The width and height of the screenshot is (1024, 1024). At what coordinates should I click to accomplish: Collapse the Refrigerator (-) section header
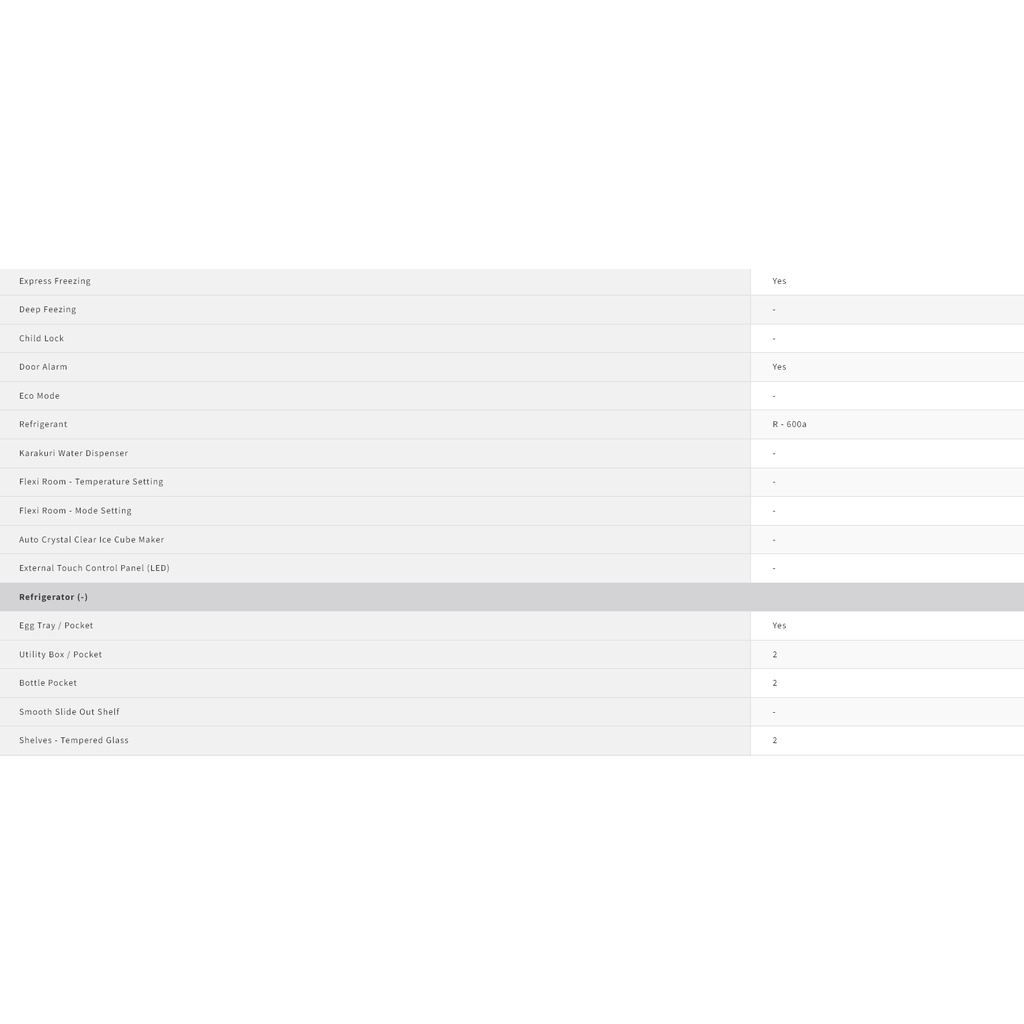[x=54, y=597]
